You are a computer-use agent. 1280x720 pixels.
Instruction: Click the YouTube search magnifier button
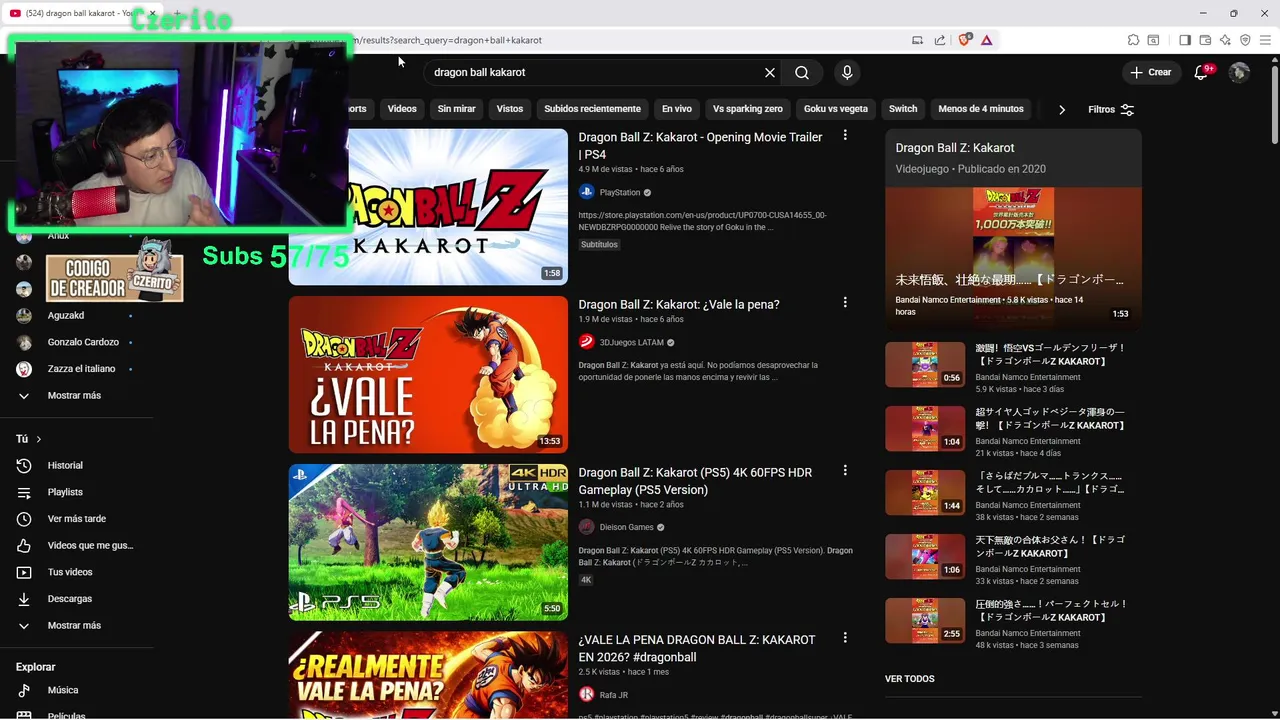click(x=802, y=72)
